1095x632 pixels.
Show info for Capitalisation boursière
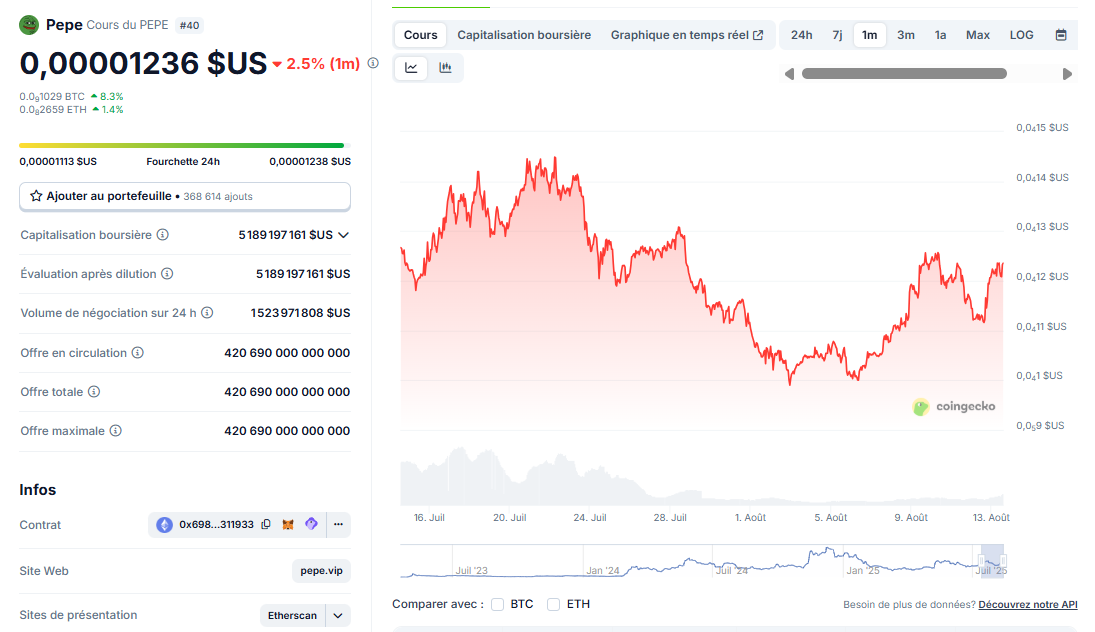pos(163,235)
